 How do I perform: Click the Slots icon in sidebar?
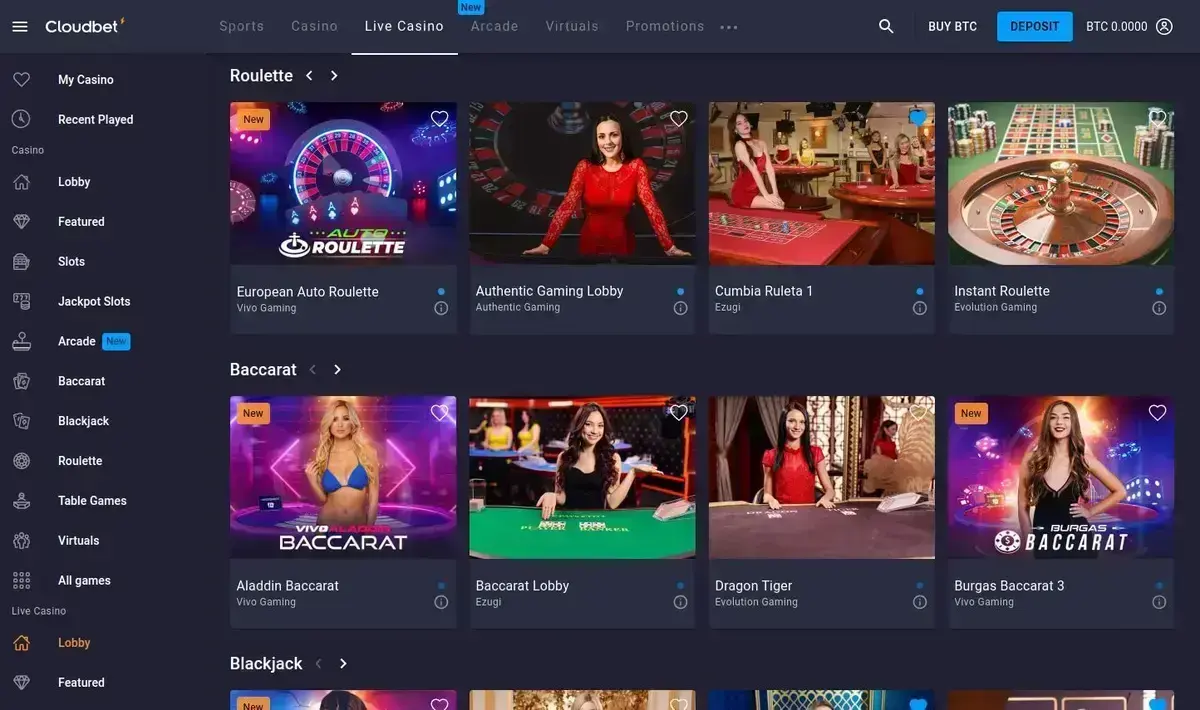(x=21, y=261)
